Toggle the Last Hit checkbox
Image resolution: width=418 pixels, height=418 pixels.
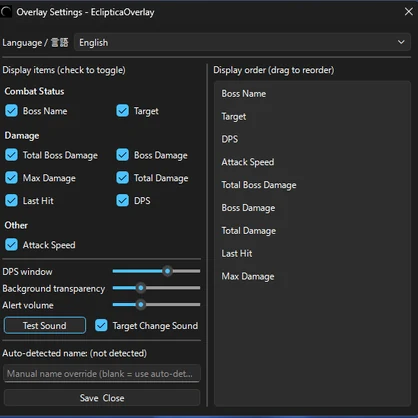(11, 200)
